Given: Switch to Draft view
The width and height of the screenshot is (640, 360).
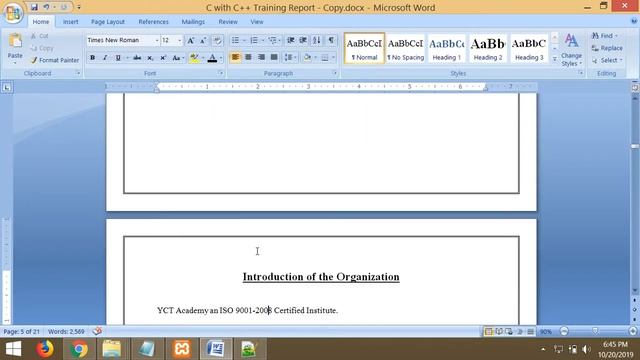Looking at the screenshot, I should coord(530,331).
